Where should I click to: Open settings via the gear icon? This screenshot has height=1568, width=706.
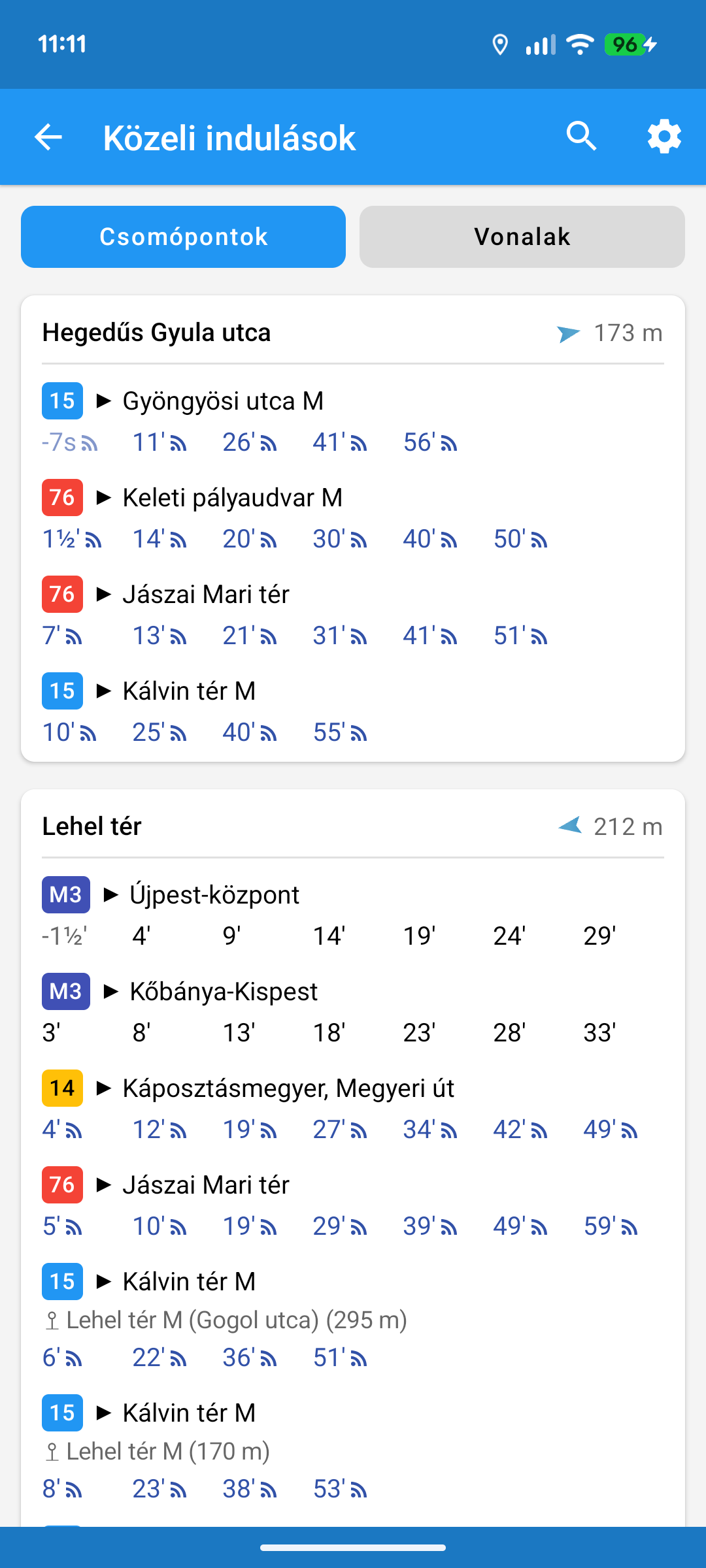coord(664,137)
